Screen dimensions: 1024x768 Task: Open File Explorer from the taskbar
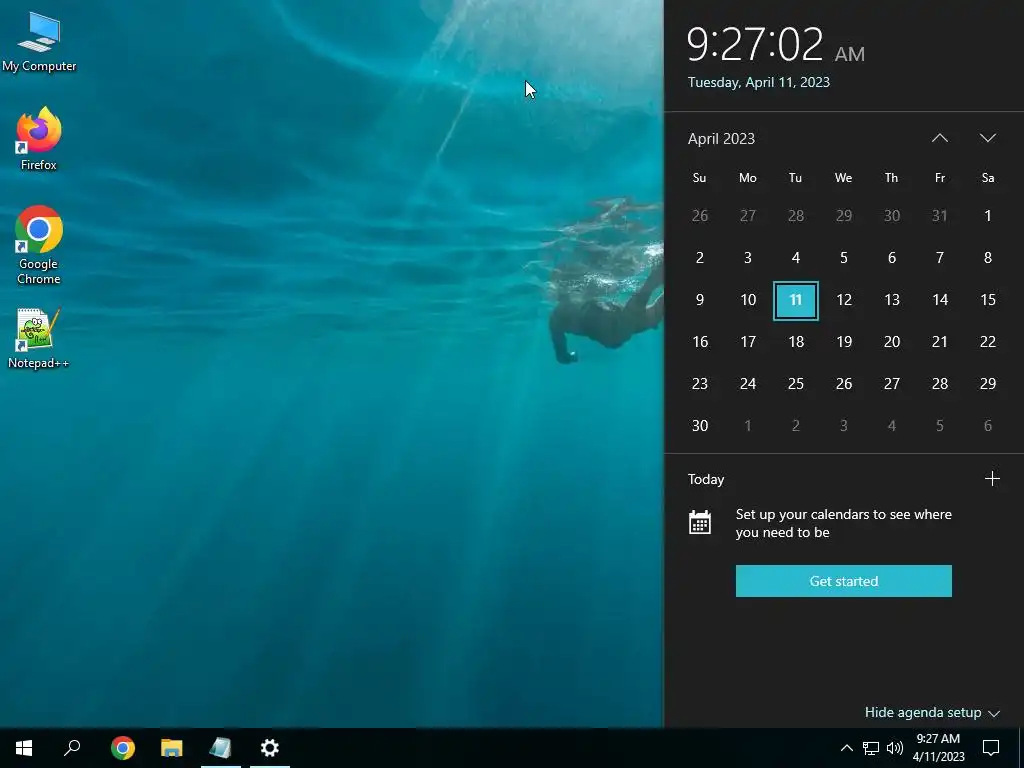(x=172, y=748)
